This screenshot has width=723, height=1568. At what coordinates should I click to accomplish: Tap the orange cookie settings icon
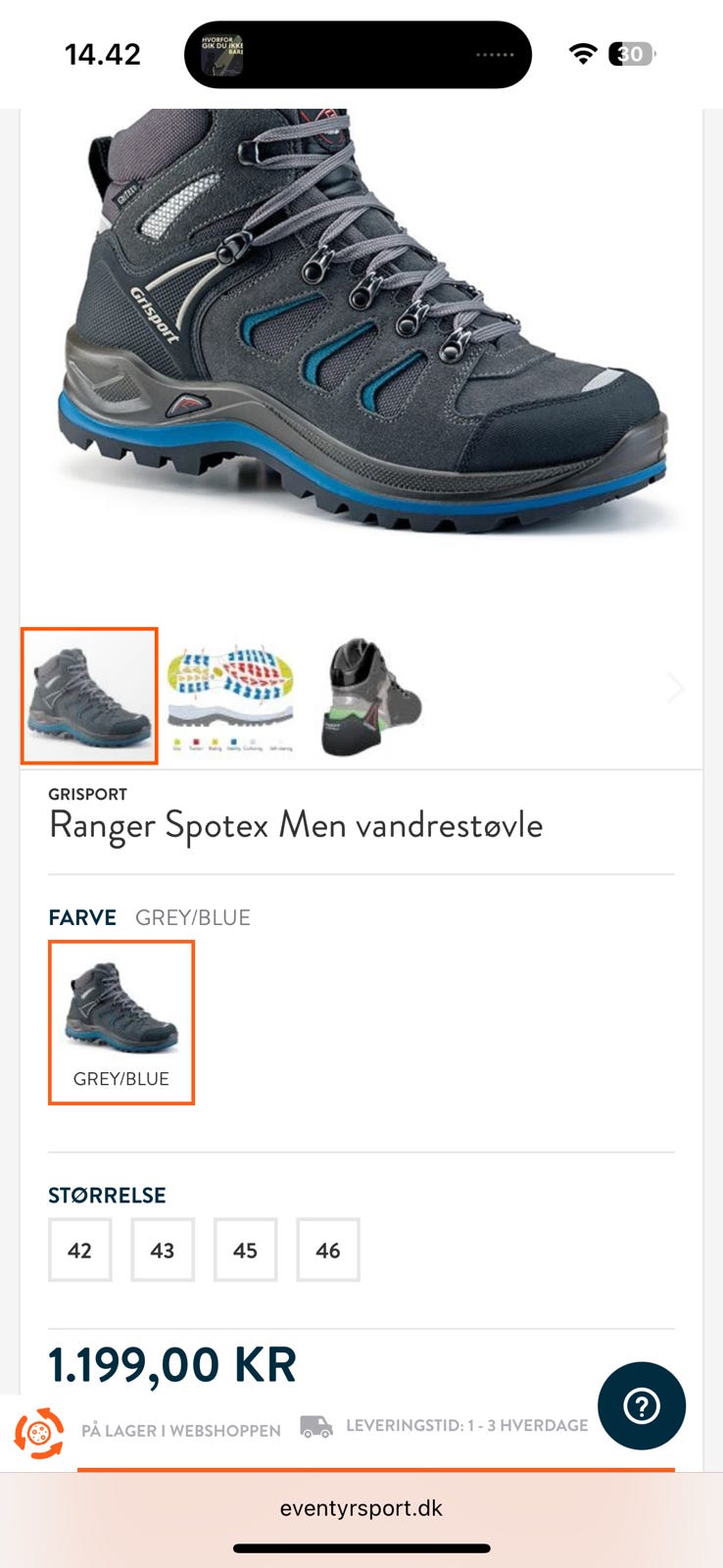pyautogui.click(x=38, y=1432)
